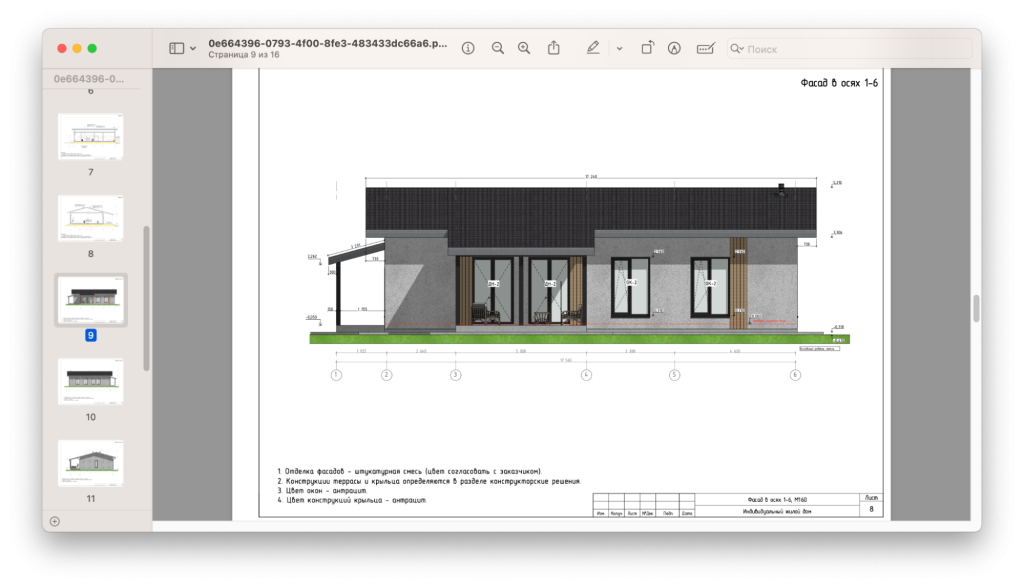Zoom out of the PDF page
The width and height of the screenshot is (1024, 588).
[x=497, y=48]
